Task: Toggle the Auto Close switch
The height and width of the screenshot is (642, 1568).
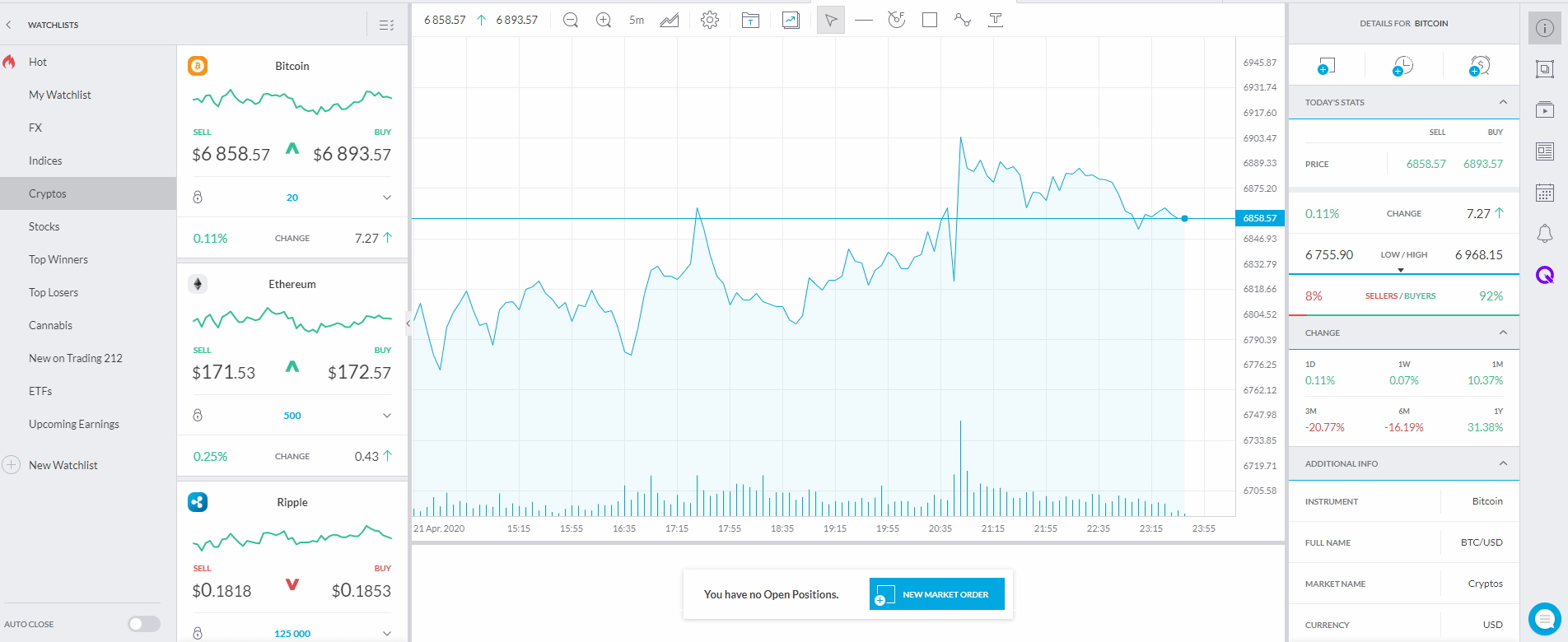Action: point(144,624)
